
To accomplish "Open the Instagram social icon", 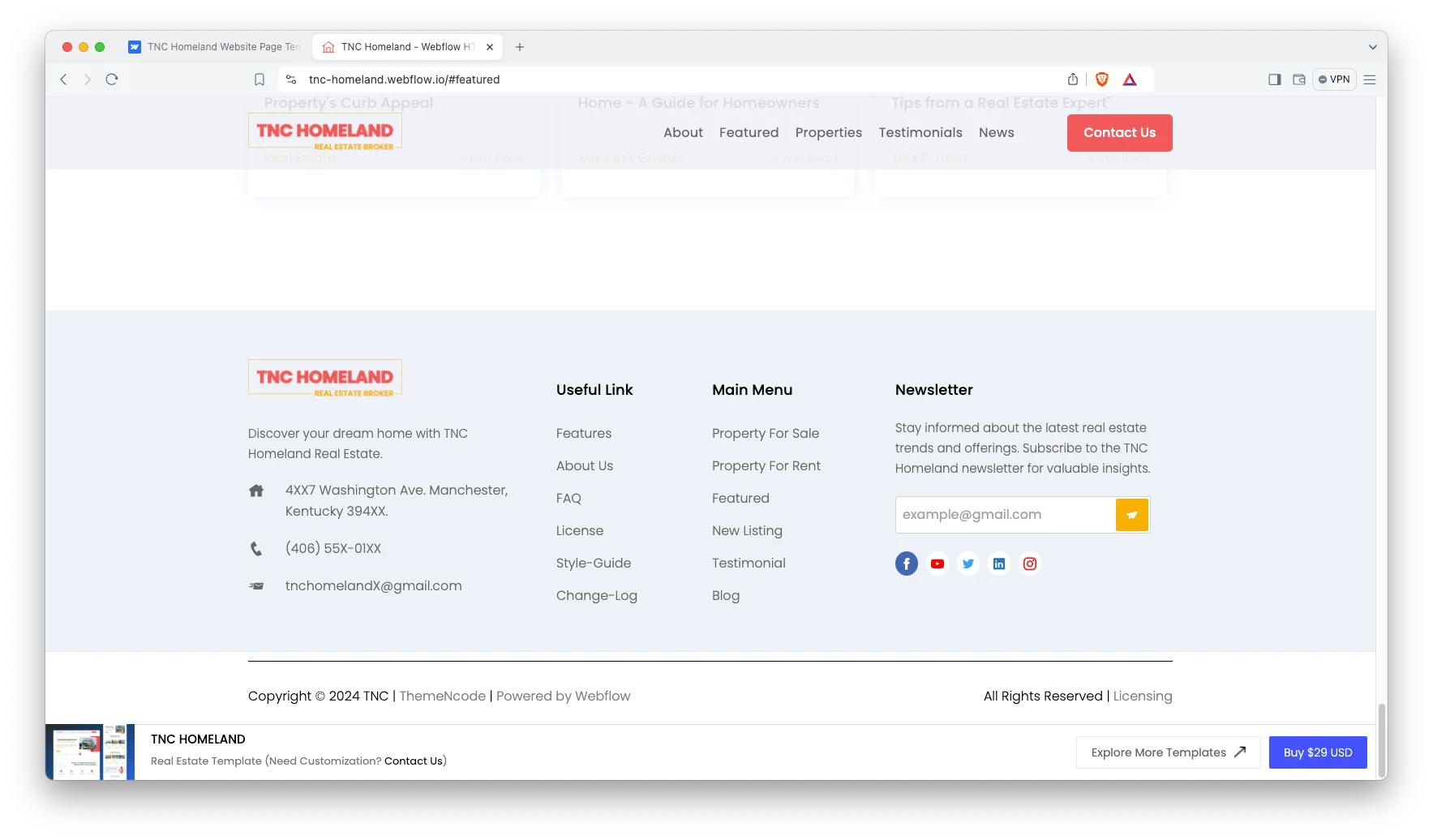I will pyautogui.click(x=1029, y=564).
